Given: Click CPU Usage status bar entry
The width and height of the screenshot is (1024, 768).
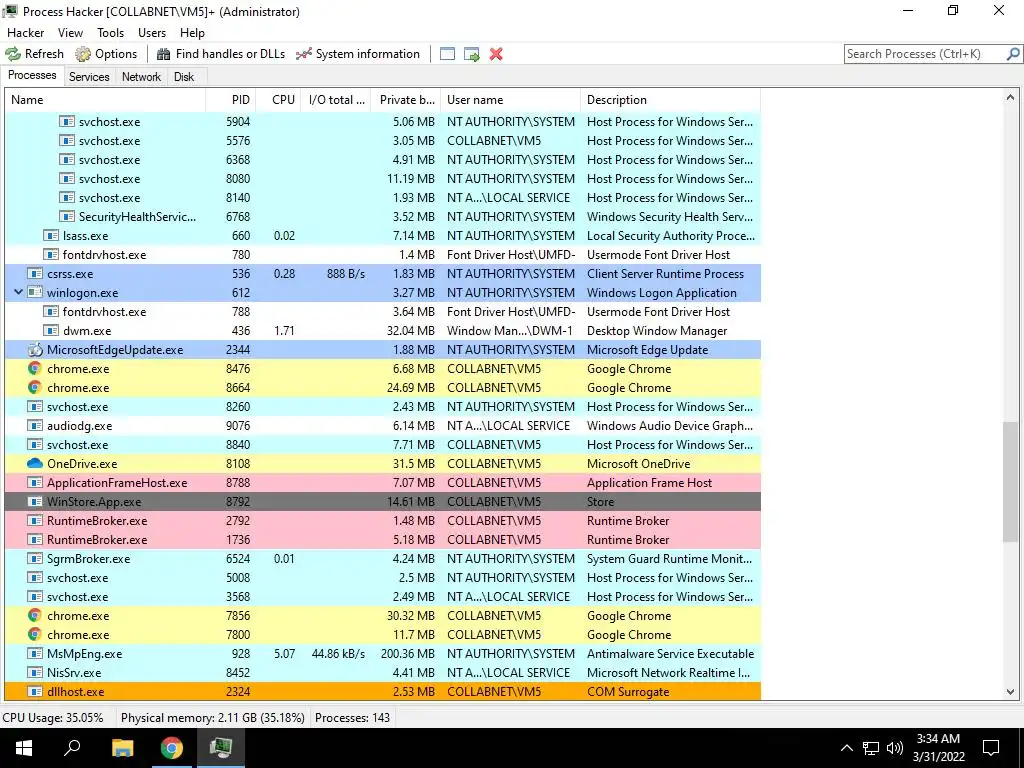Looking at the screenshot, I should coord(53,718).
